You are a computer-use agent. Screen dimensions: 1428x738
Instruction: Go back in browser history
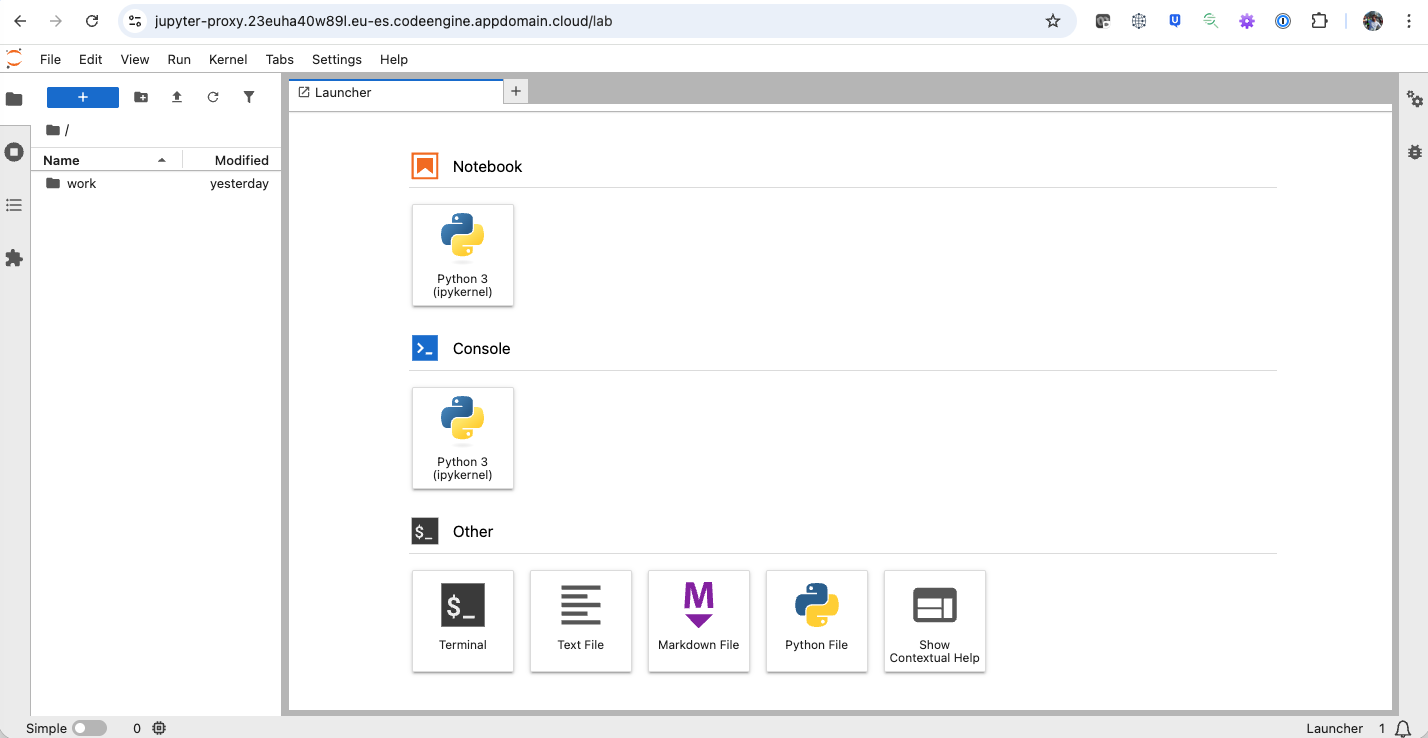(x=20, y=21)
